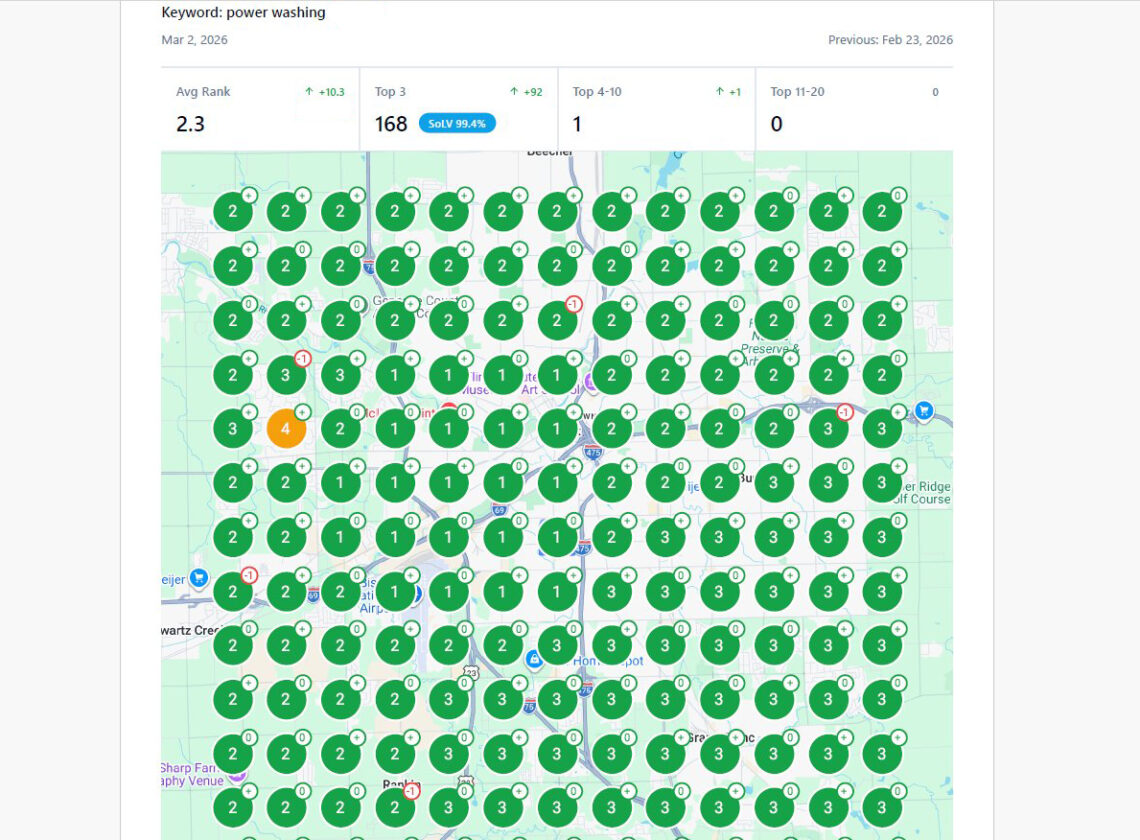Click the +10.3 change value in Avg Rank

(331, 92)
